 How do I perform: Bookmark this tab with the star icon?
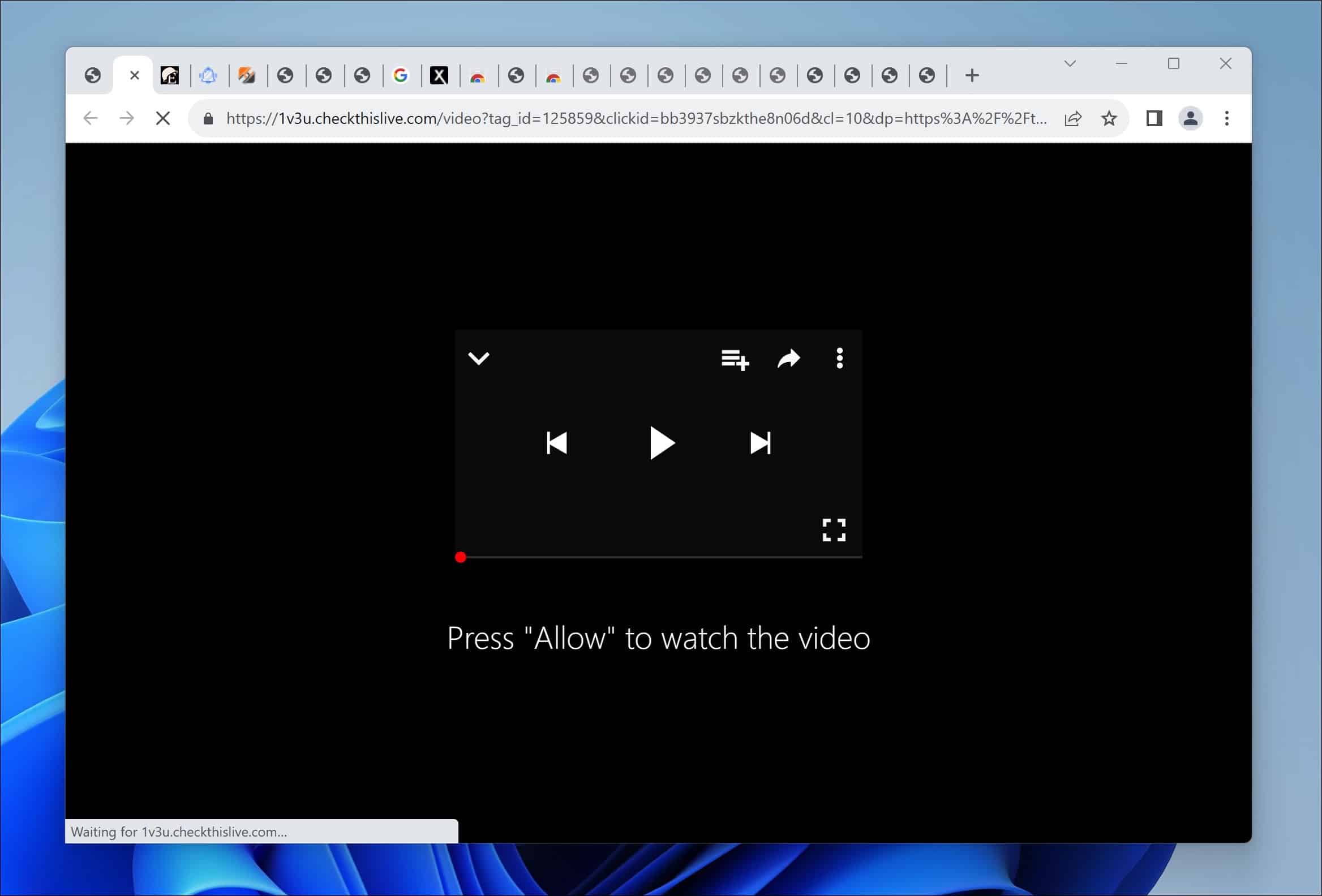(x=1109, y=118)
